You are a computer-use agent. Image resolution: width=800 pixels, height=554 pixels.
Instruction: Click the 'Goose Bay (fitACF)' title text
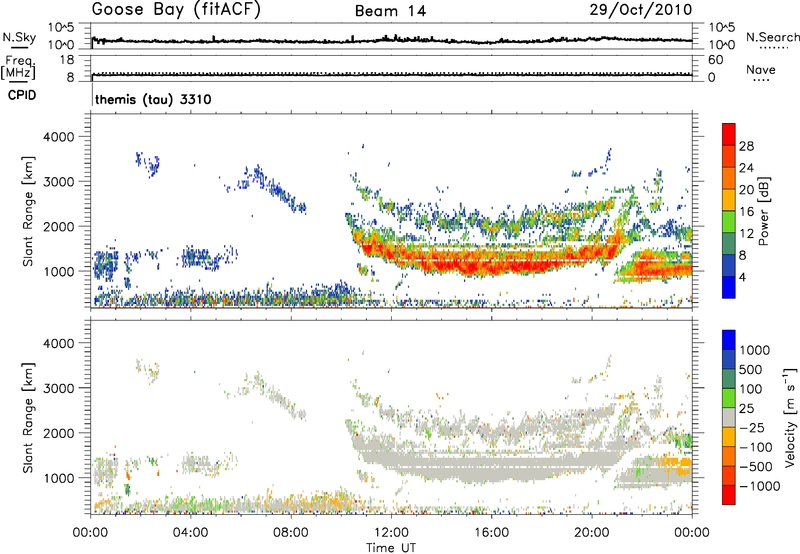pyautogui.click(x=176, y=10)
